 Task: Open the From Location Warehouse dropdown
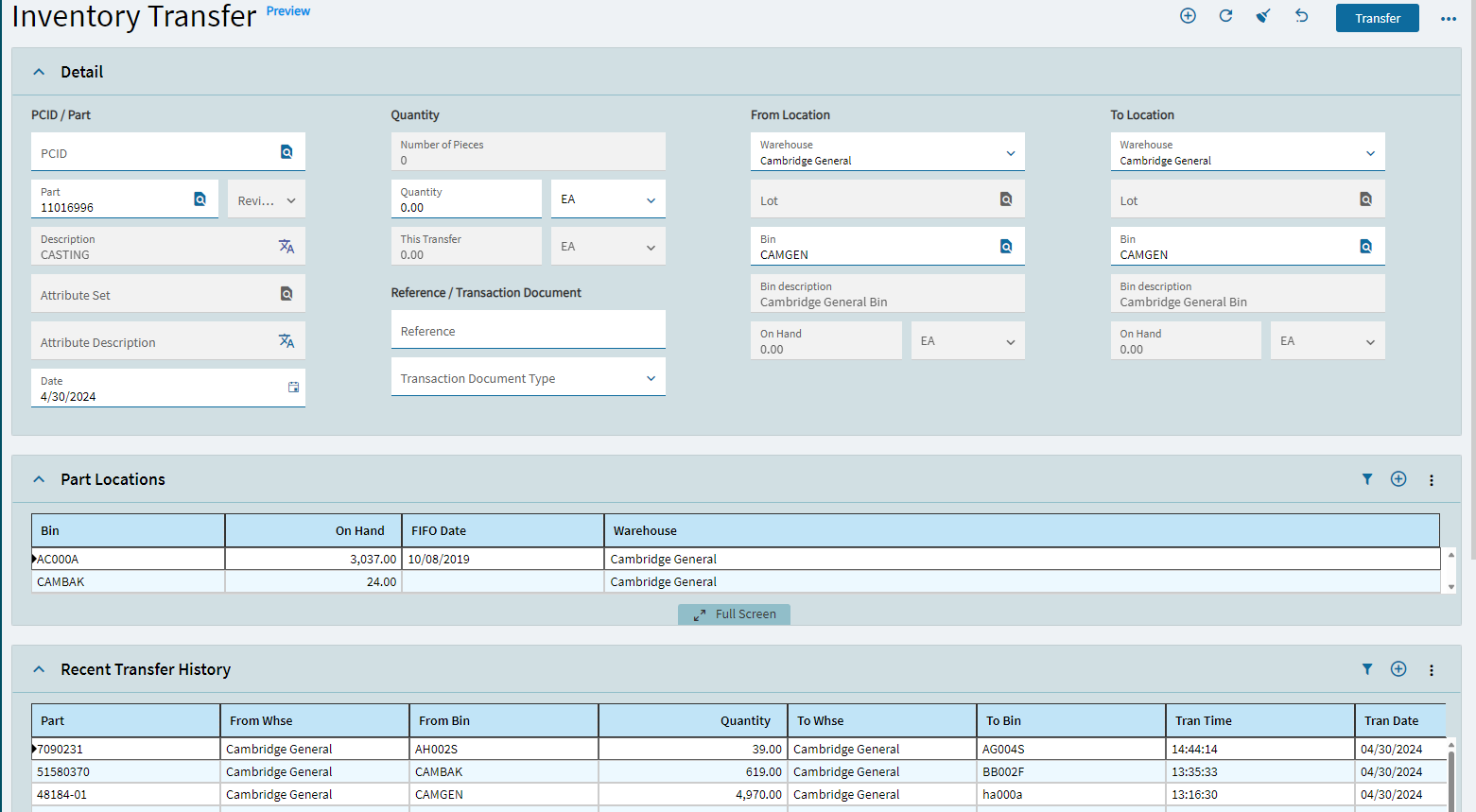point(1010,153)
